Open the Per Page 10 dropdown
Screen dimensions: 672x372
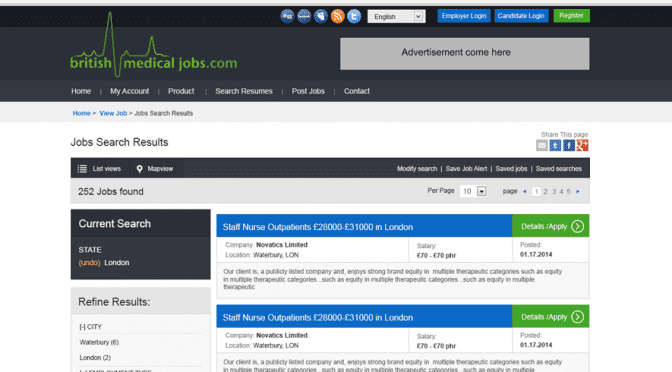473,191
